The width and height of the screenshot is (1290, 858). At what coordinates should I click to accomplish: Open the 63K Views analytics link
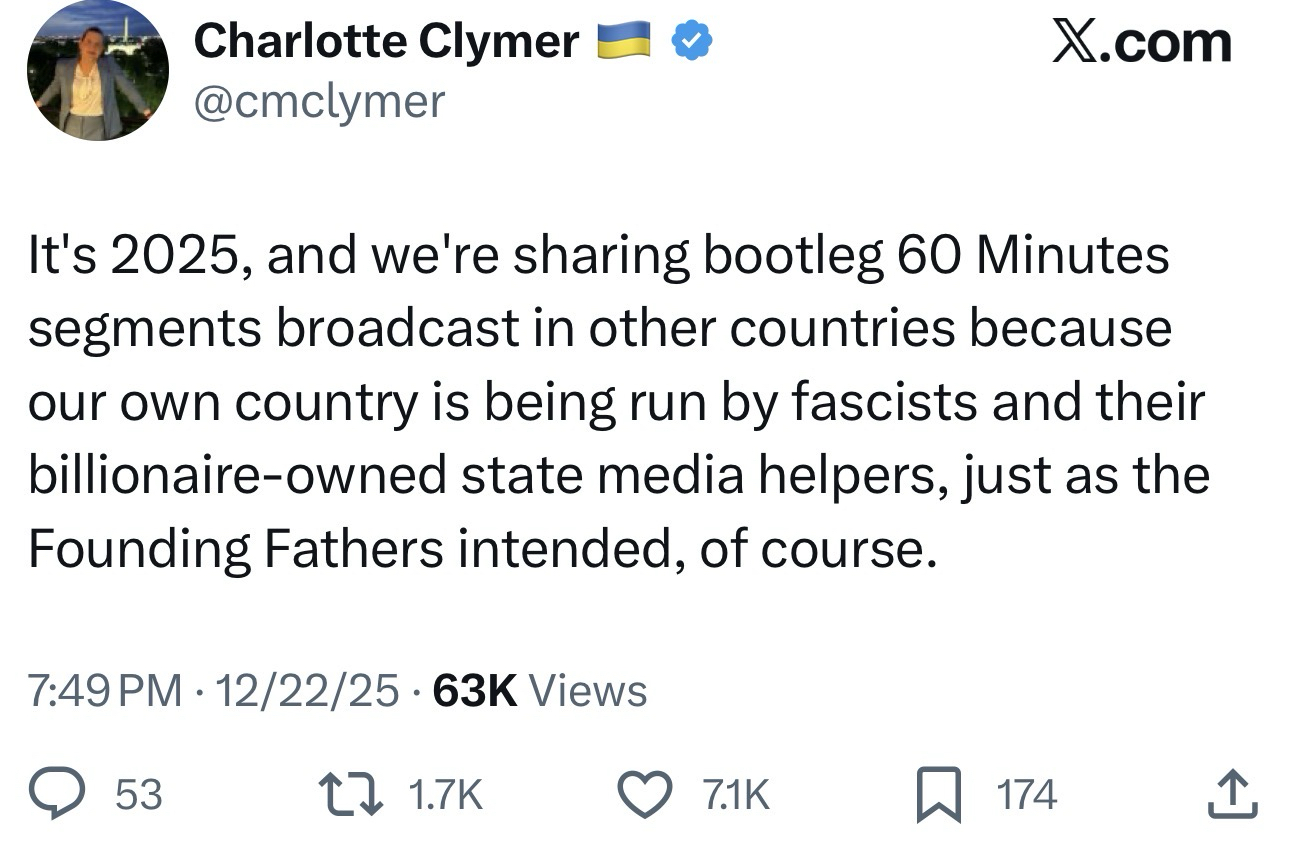pyautogui.click(x=540, y=691)
